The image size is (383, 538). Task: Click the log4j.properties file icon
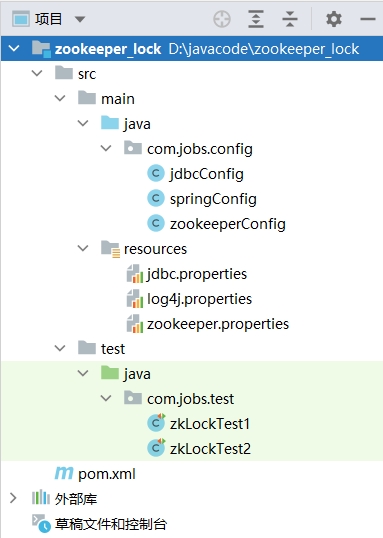tap(135, 299)
